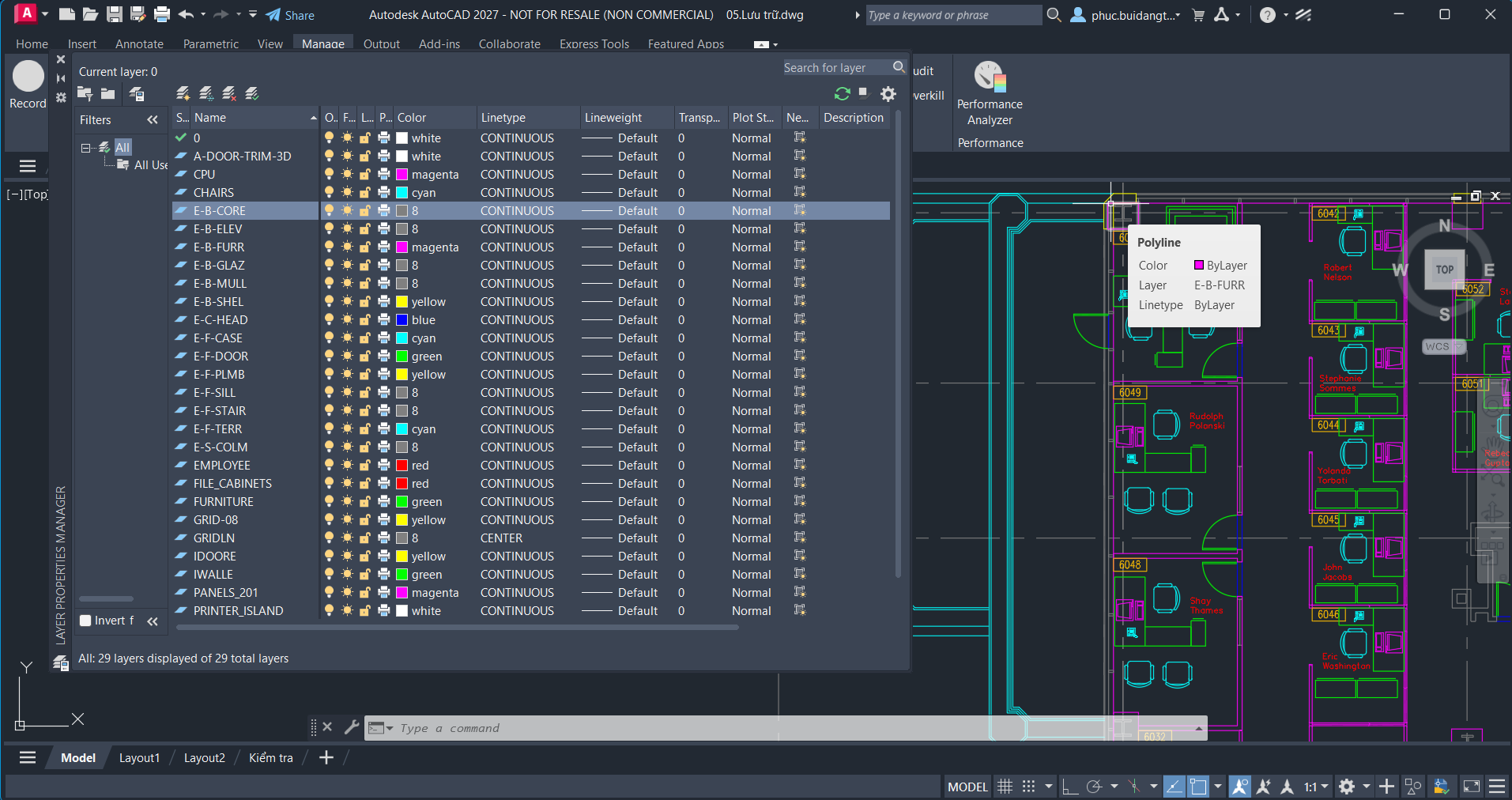This screenshot has width=1512, height=800.
Task: Open the command line customize wrench icon
Action: [352, 727]
